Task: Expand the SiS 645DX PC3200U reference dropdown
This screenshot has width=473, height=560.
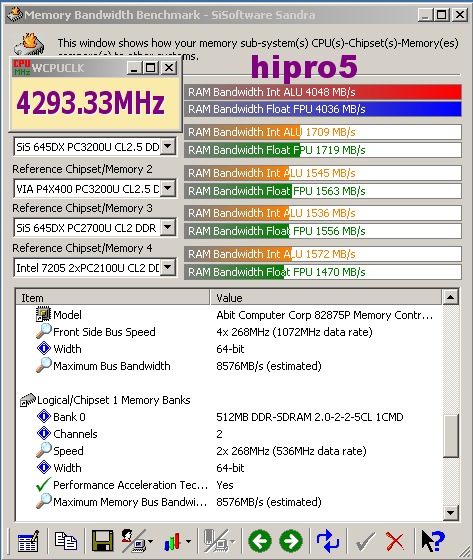Action: [168, 146]
